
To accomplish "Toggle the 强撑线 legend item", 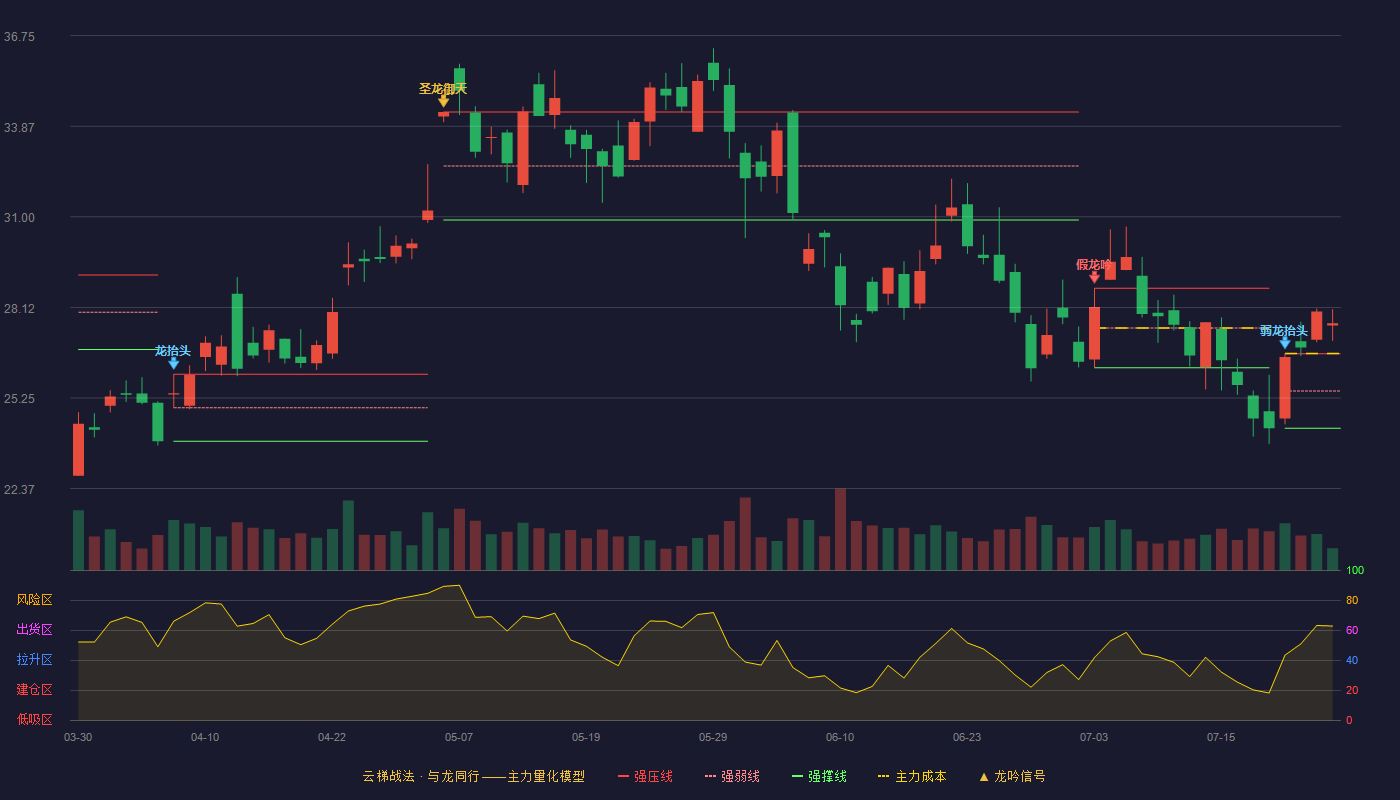I will (819, 776).
